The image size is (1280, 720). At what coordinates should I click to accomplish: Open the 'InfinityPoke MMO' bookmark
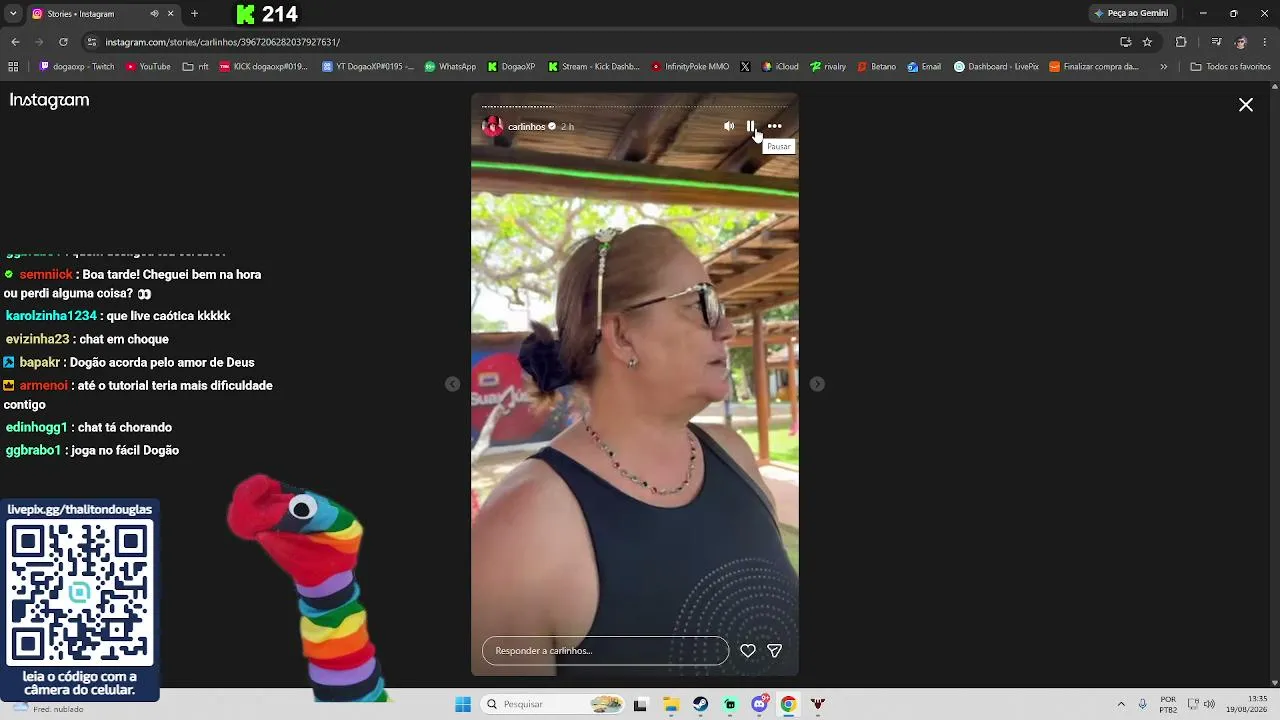(x=690, y=67)
